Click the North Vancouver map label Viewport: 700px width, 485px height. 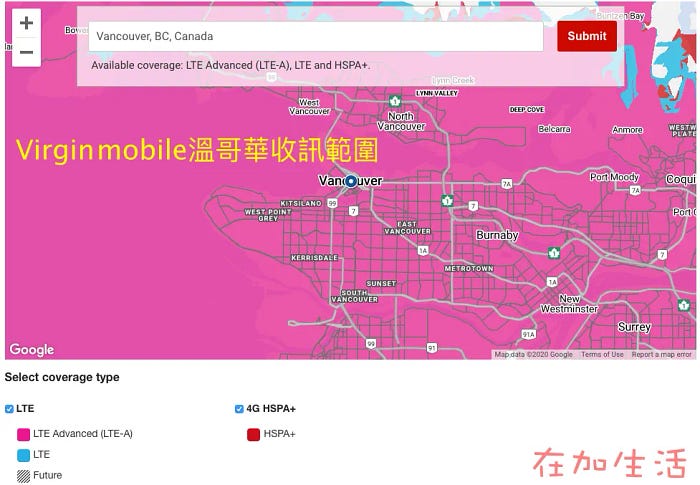click(401, 121)
